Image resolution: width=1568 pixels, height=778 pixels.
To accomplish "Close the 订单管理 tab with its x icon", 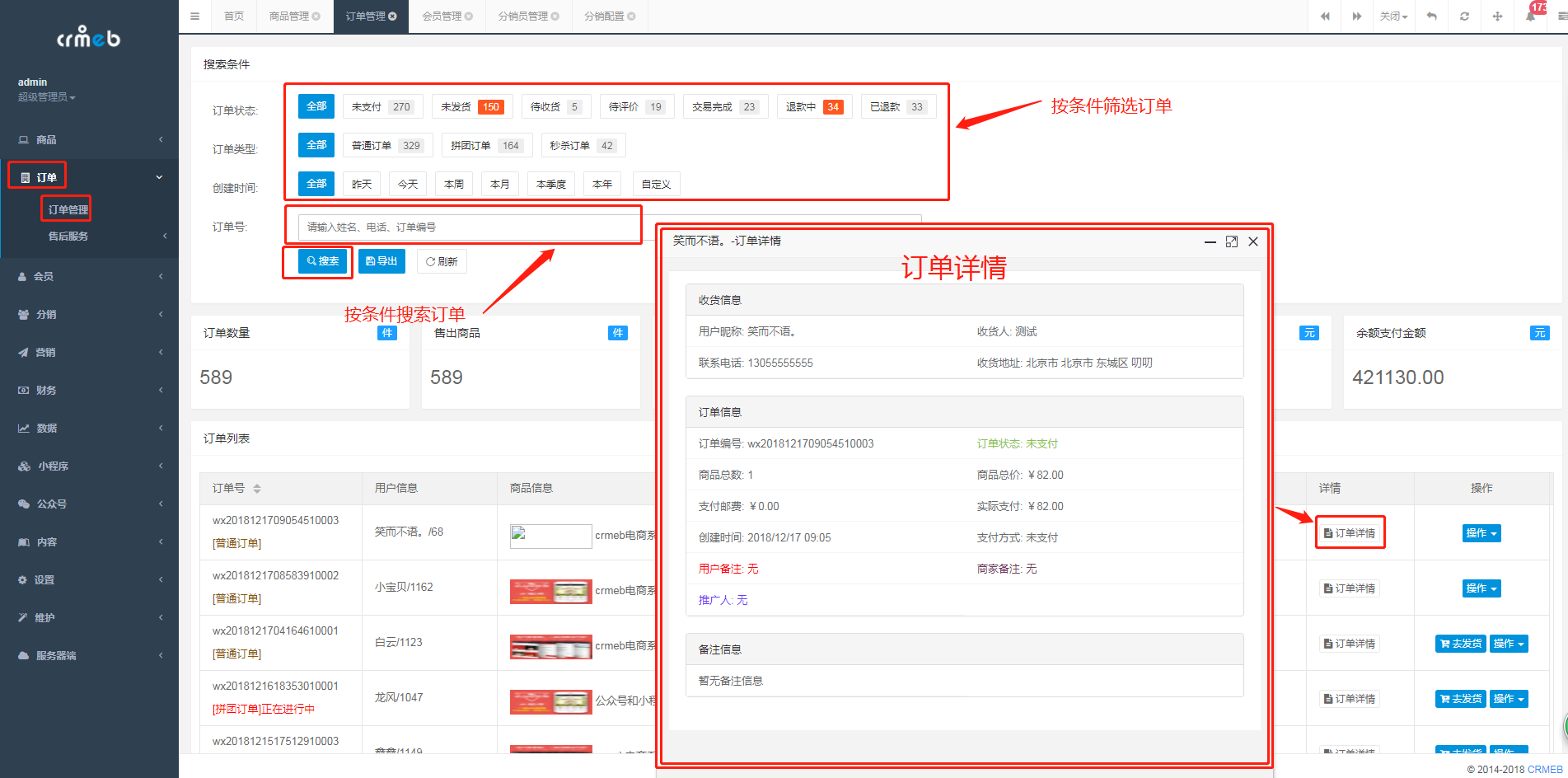I will pos(392,16).
